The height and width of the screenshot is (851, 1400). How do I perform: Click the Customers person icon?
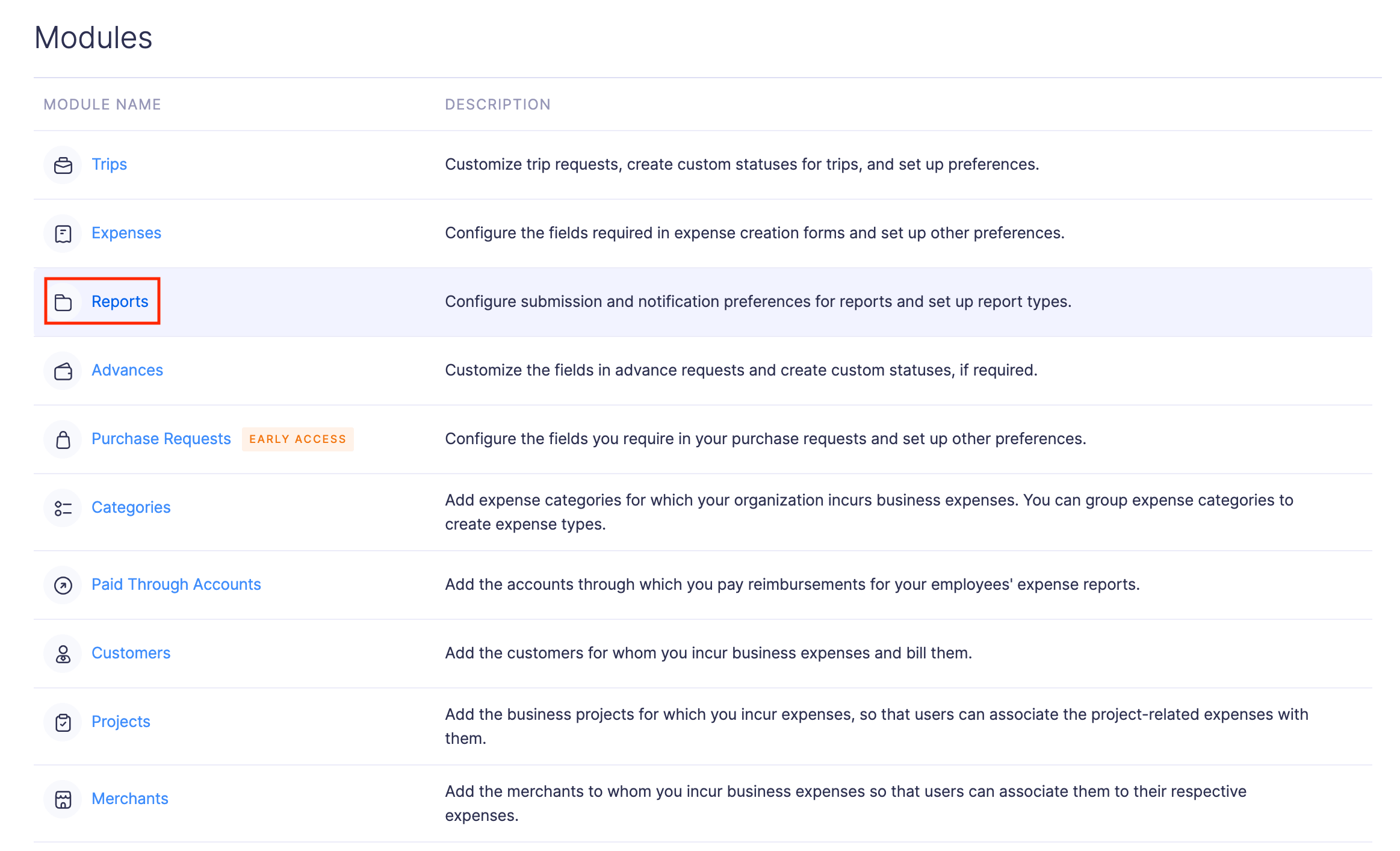click(63, 653)
